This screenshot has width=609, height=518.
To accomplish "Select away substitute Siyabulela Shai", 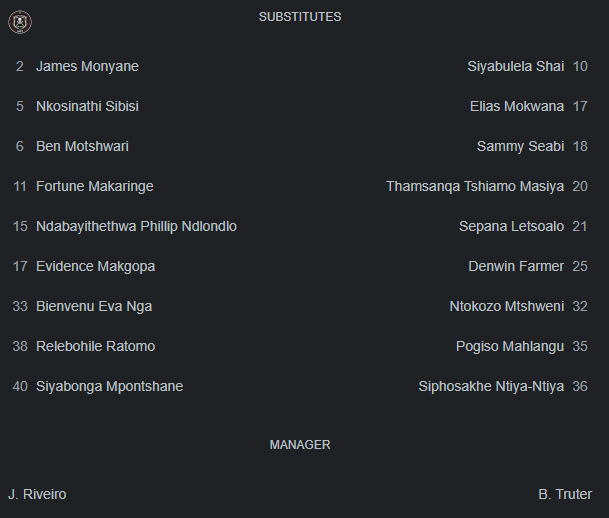I will pos(515,67).
